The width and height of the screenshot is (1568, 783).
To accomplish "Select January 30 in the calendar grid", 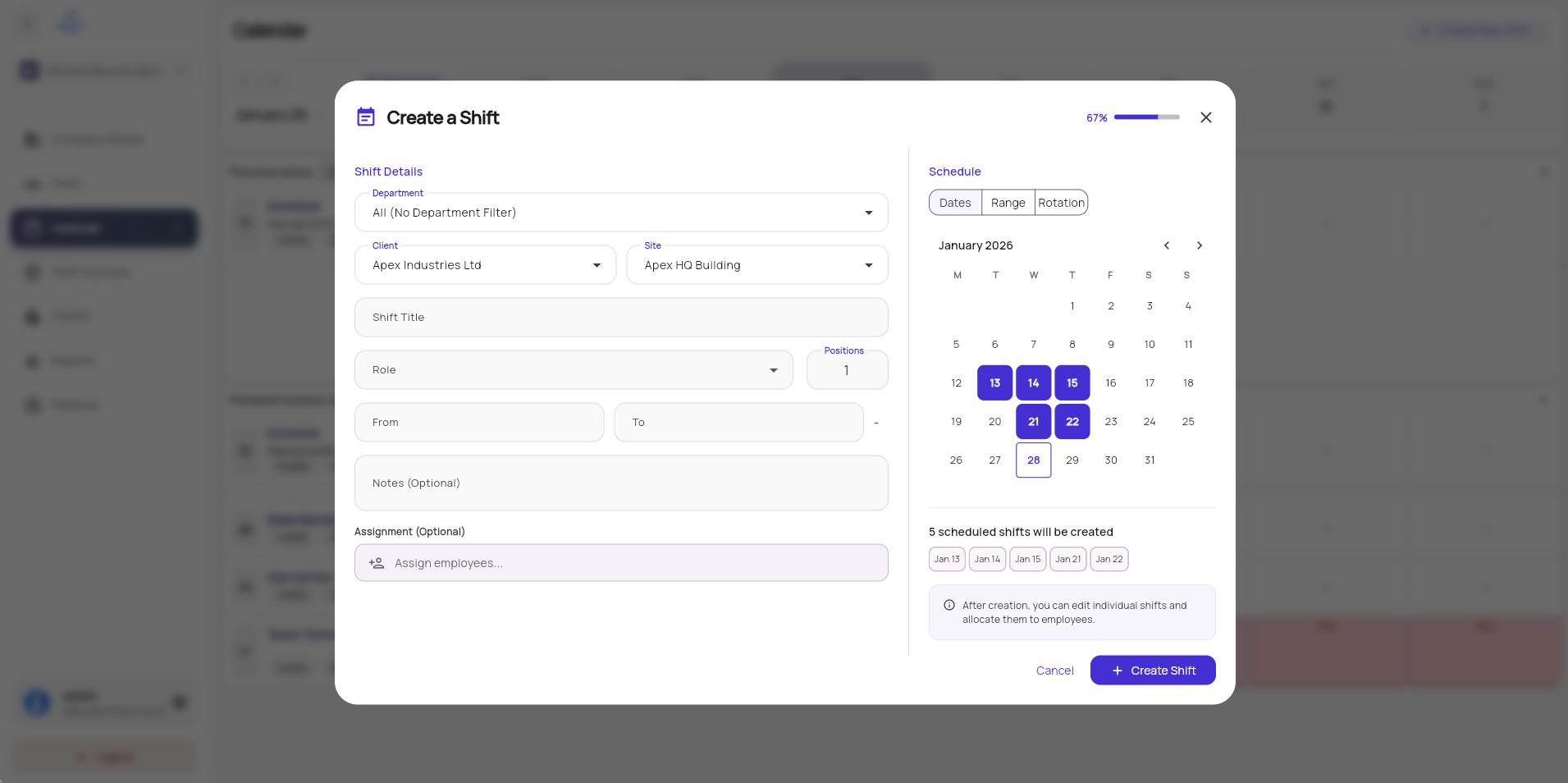I will tap(1110, 460).
